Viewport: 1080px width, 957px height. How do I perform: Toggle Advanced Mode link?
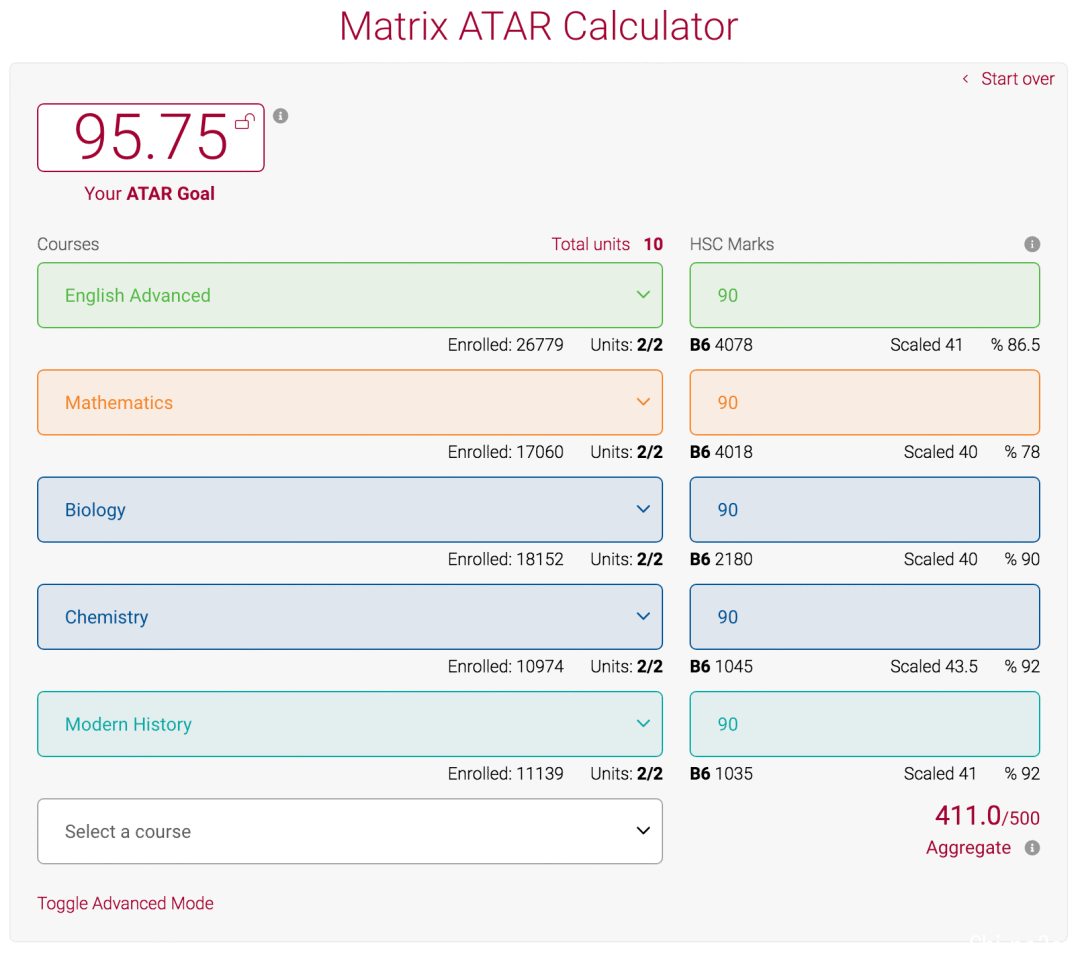(125, 903)
